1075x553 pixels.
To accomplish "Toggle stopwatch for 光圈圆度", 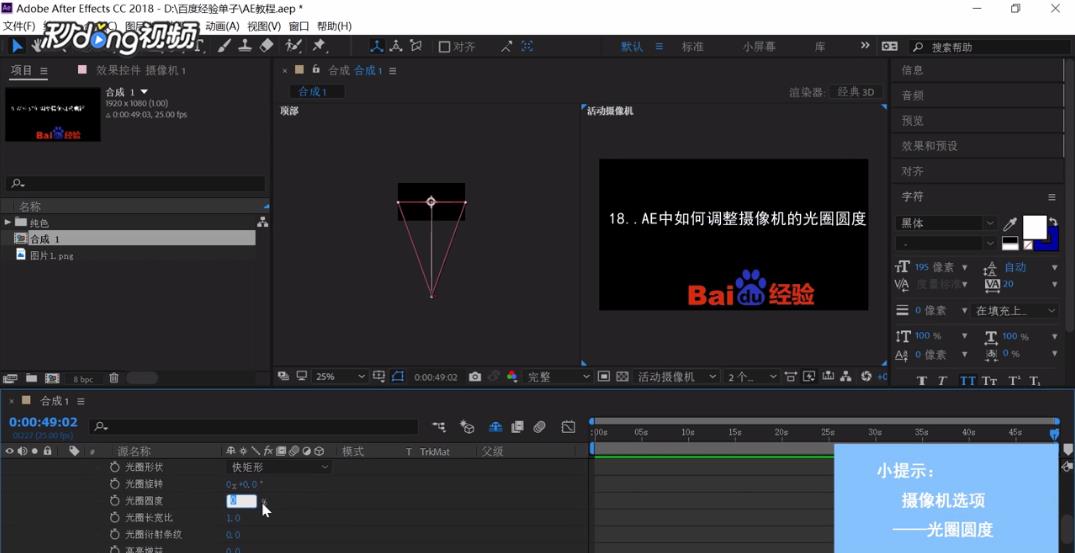I will pyautogui.click(x=114, y=501).
